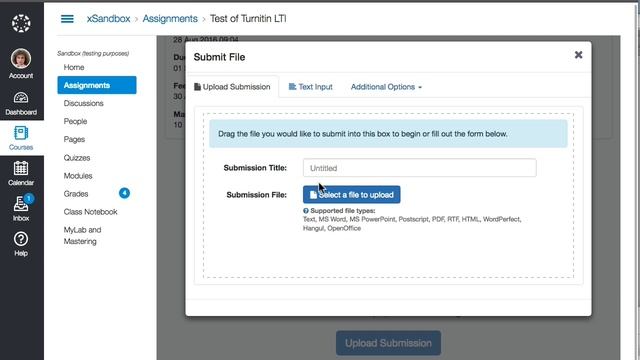Select Assignments in course menu
The image size is (640, 360).
[97, 85]
